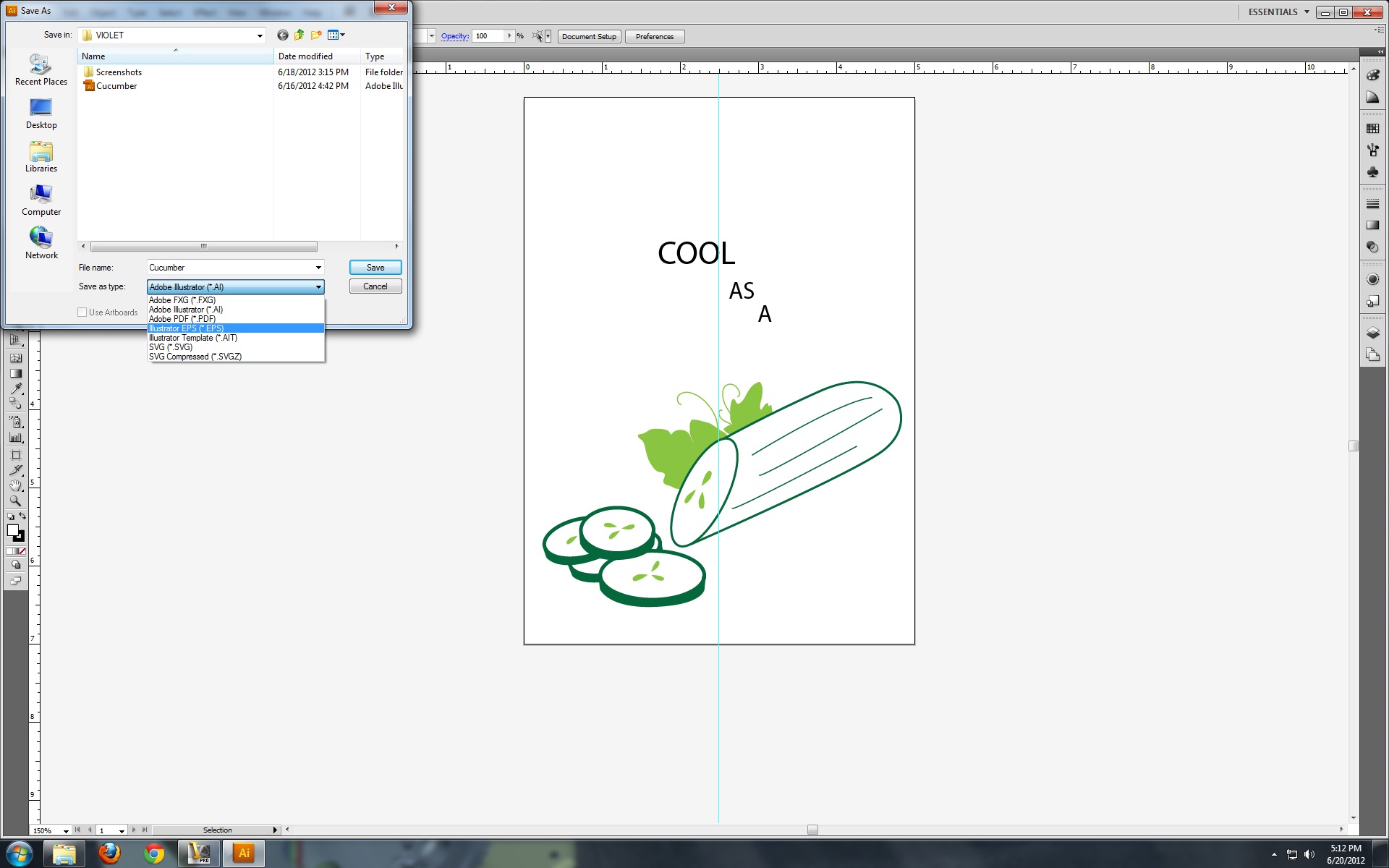
Task: Click the Cancel button
Action: pos(375,286)
